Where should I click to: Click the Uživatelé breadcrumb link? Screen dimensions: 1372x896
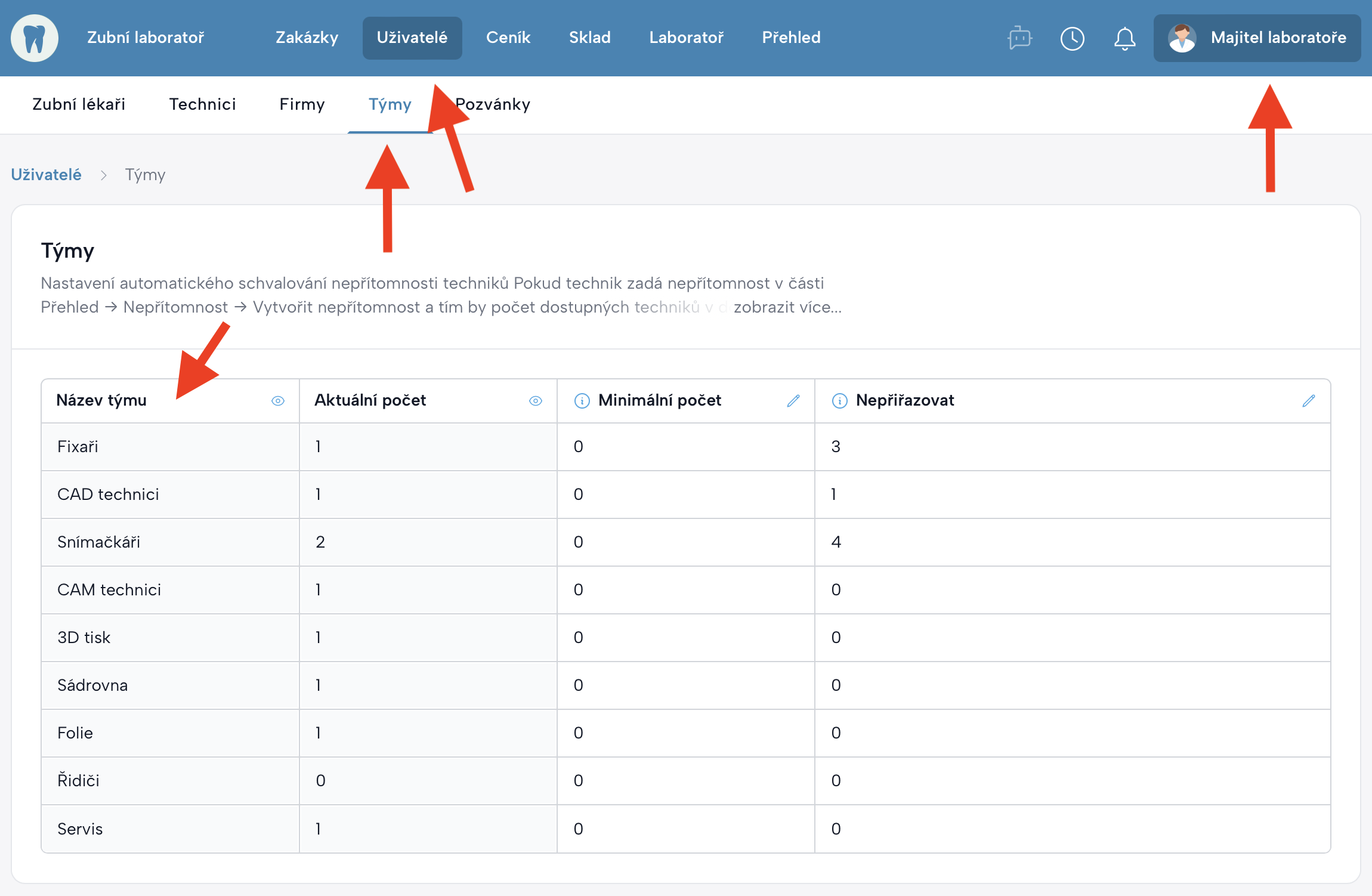click(x=46, y=175)
